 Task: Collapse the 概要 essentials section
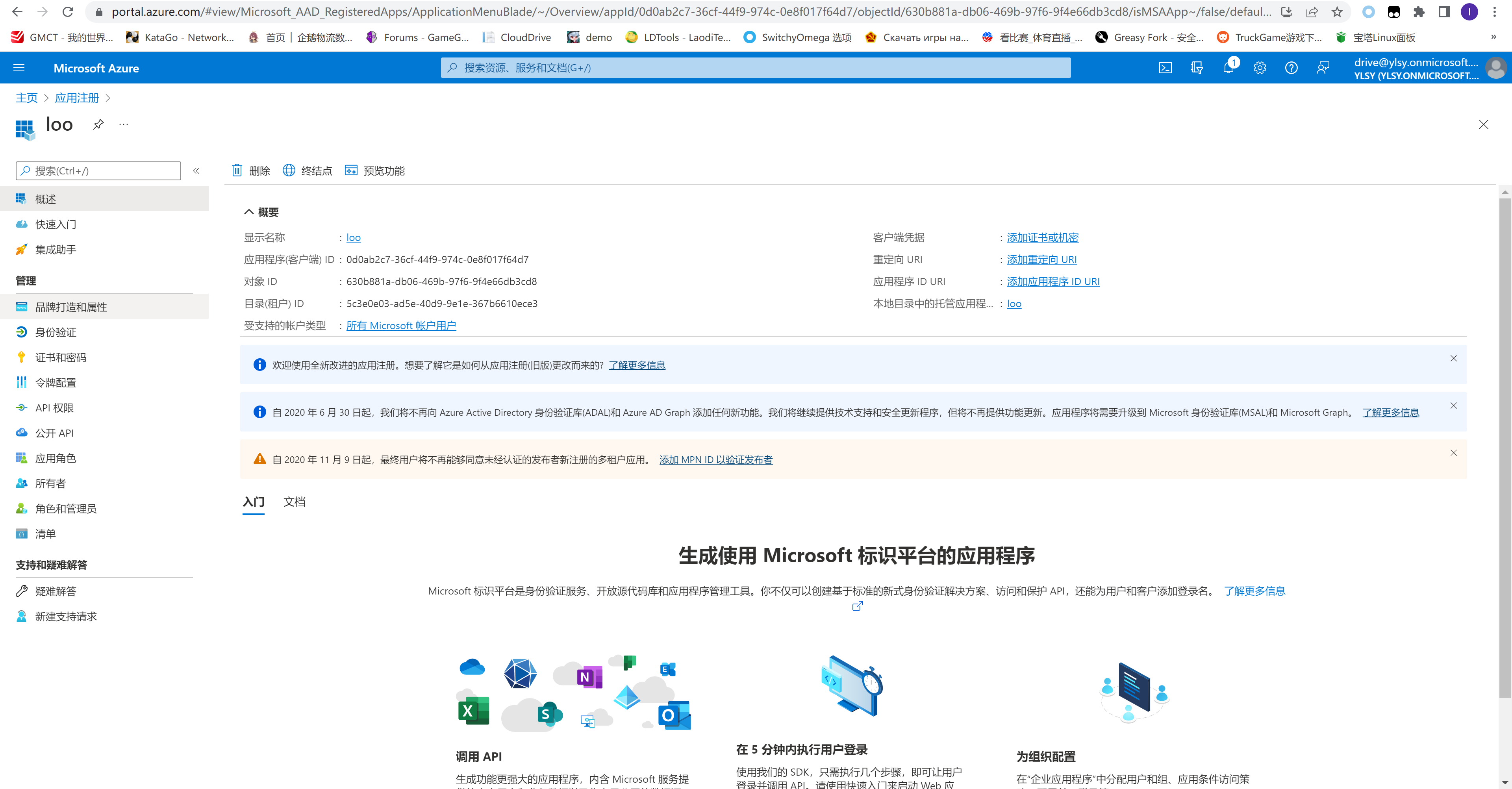point(249,212)
